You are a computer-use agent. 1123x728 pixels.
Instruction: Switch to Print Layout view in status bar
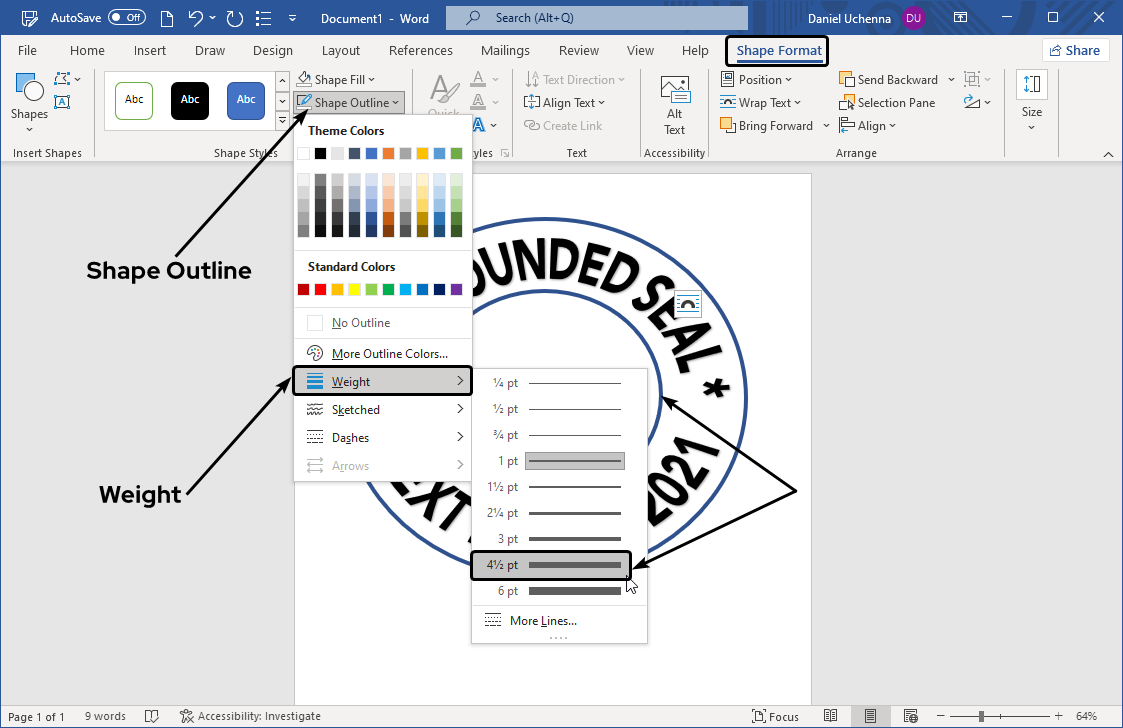(x=871, y=716)
